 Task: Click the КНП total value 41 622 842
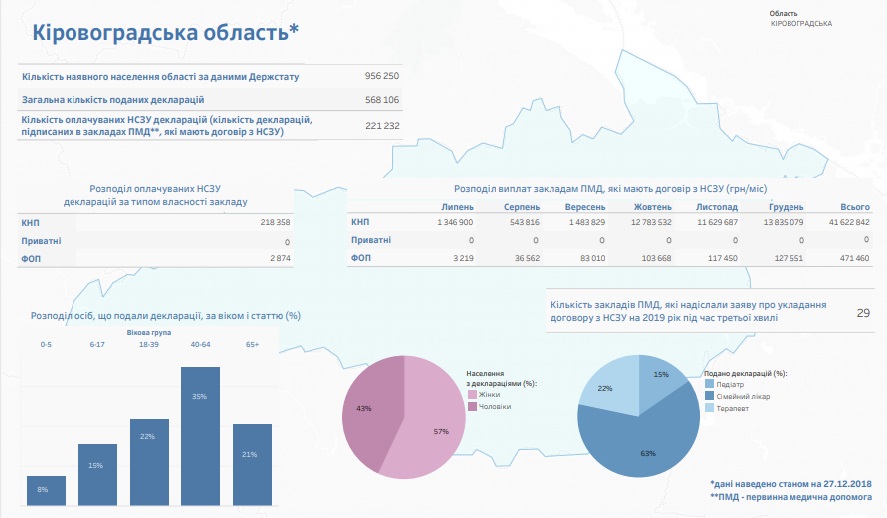point(849,222)
